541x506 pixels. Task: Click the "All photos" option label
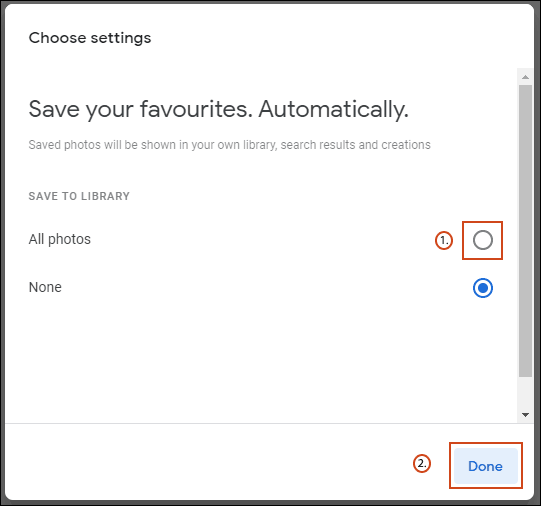pyautogui.click(x=60, y=239)
